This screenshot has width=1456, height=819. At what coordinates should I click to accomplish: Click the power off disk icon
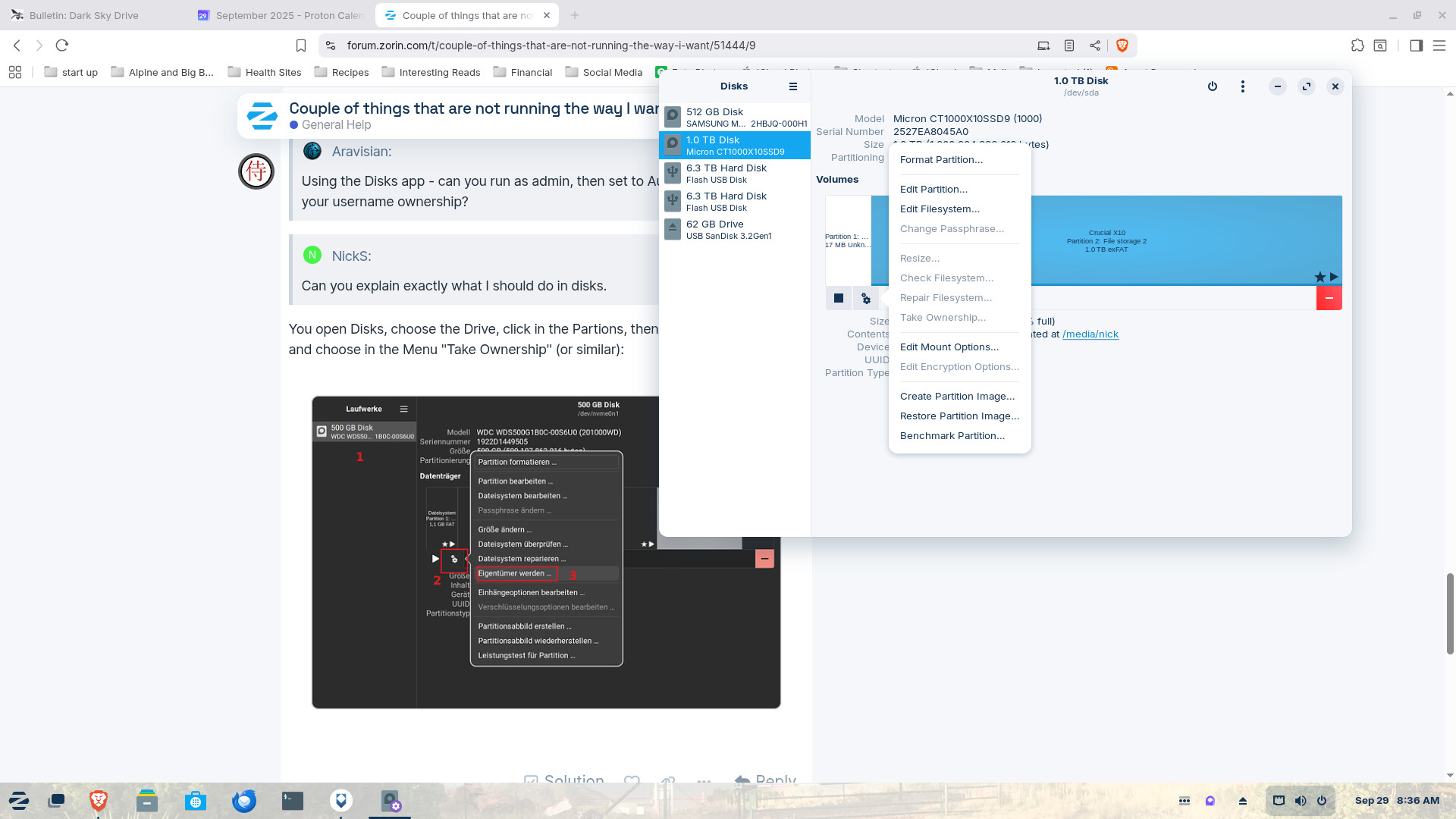(x=1212, y=86)
